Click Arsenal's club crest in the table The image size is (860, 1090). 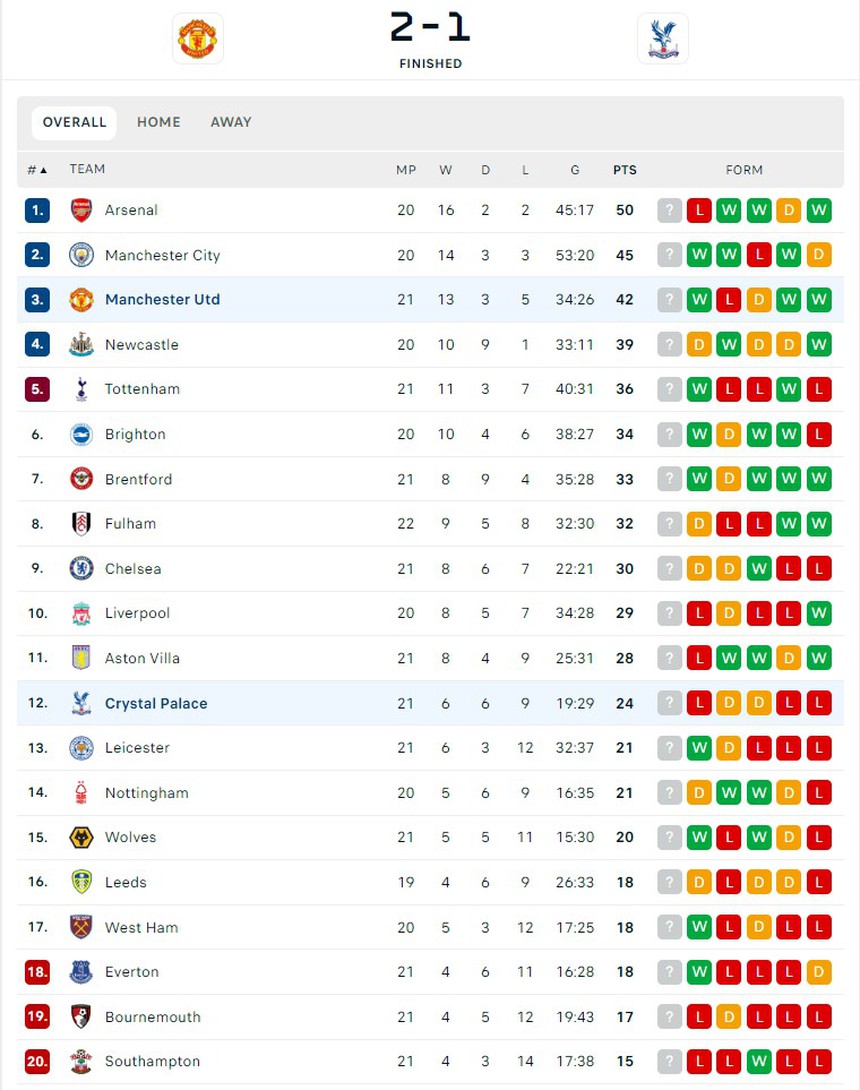pyautogui.click(x=81, y=210)
